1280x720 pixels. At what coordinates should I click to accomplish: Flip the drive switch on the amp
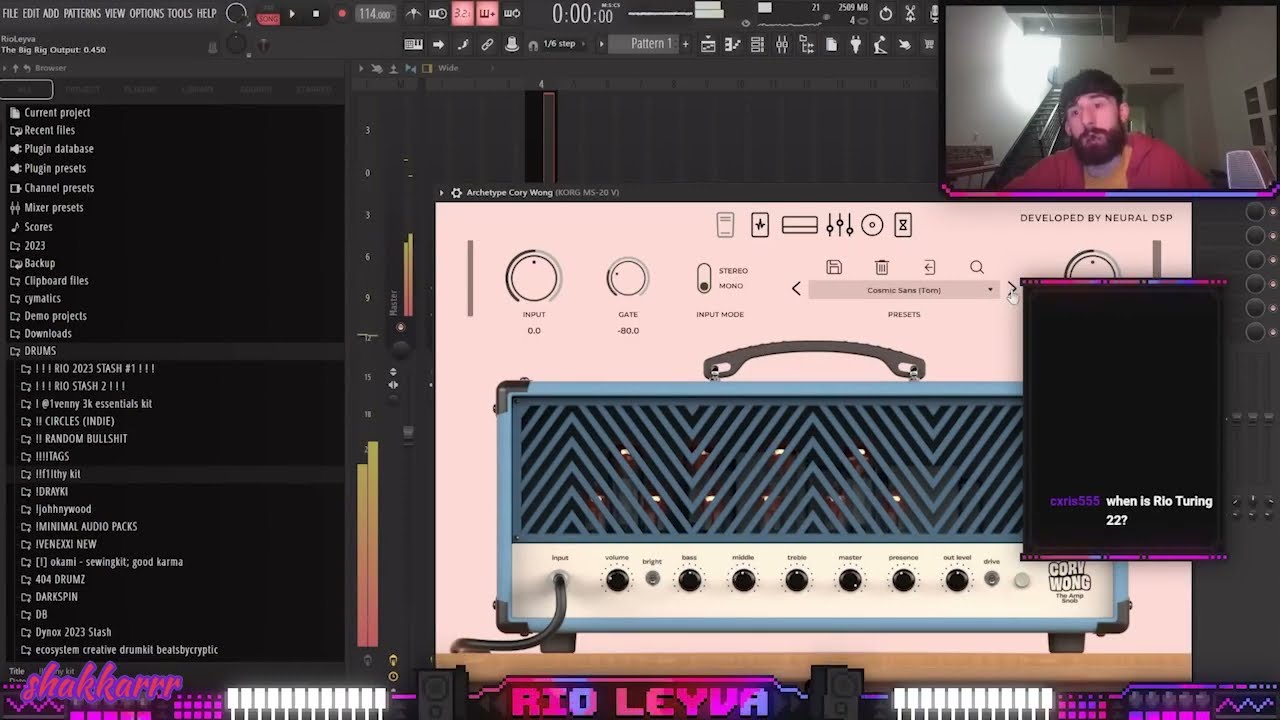pyautogui.click(x=992, y=578)
